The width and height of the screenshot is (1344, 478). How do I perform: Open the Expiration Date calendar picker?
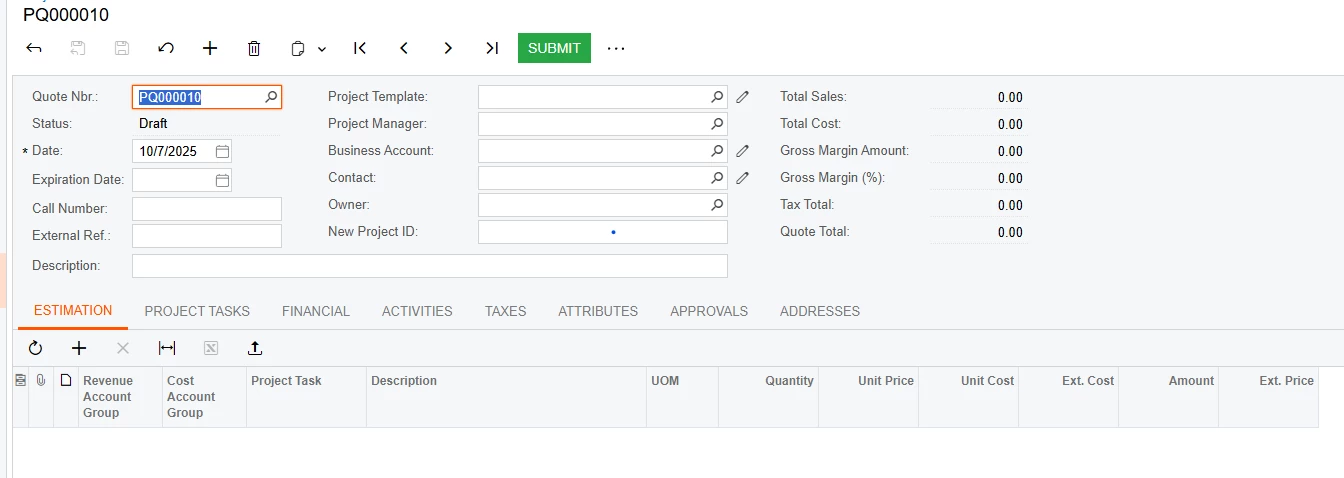tap(222, 180)
